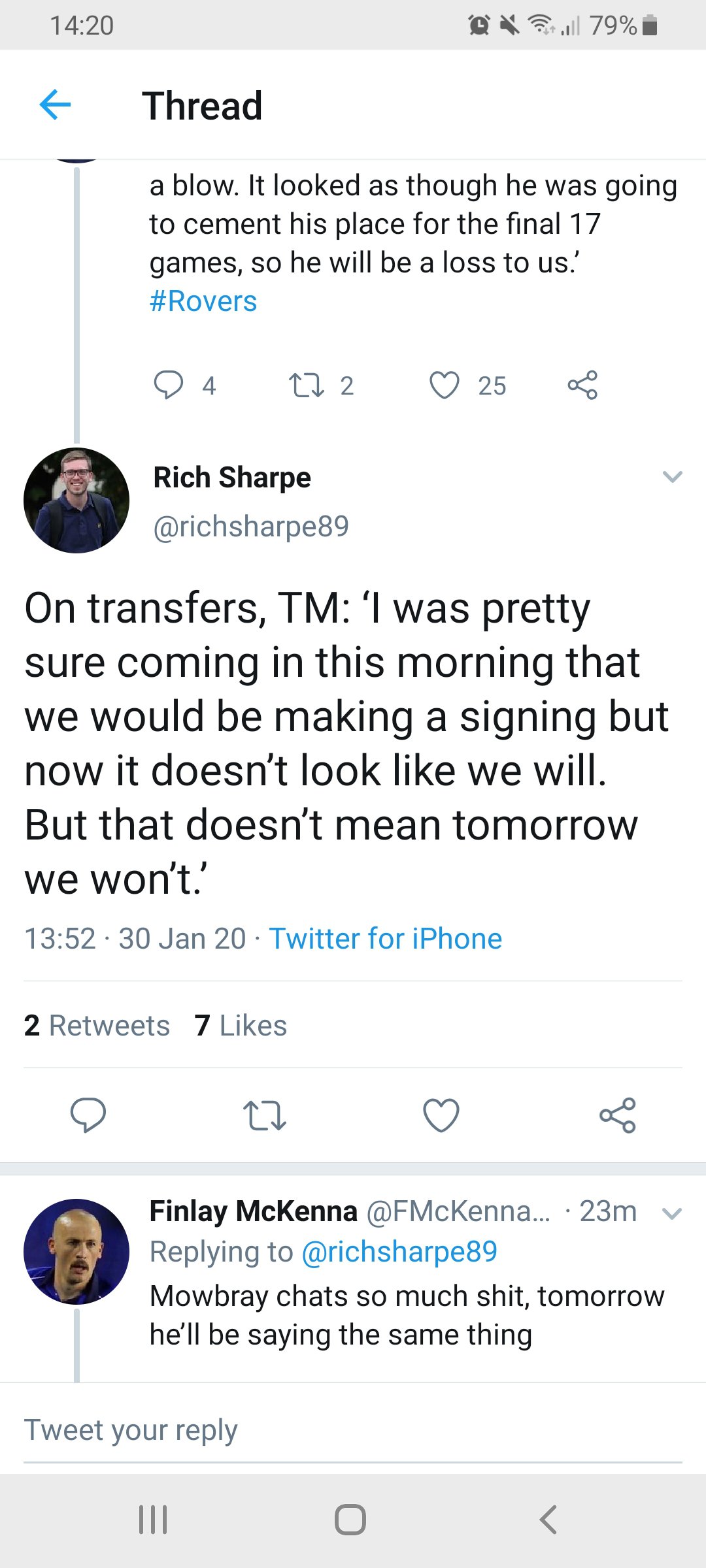Screen dimensions: 706x1568
Task: Retweet Rich Sharpe's transfers tweet
Action: pyautogui.click(x=264, y=1115)
